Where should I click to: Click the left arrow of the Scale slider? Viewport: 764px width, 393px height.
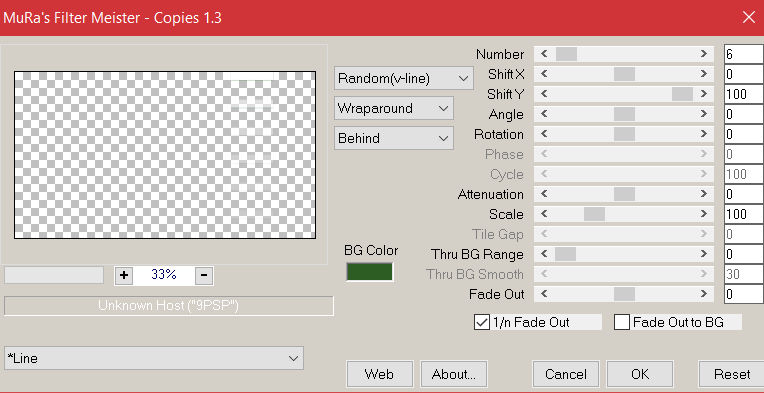(545, 214)
